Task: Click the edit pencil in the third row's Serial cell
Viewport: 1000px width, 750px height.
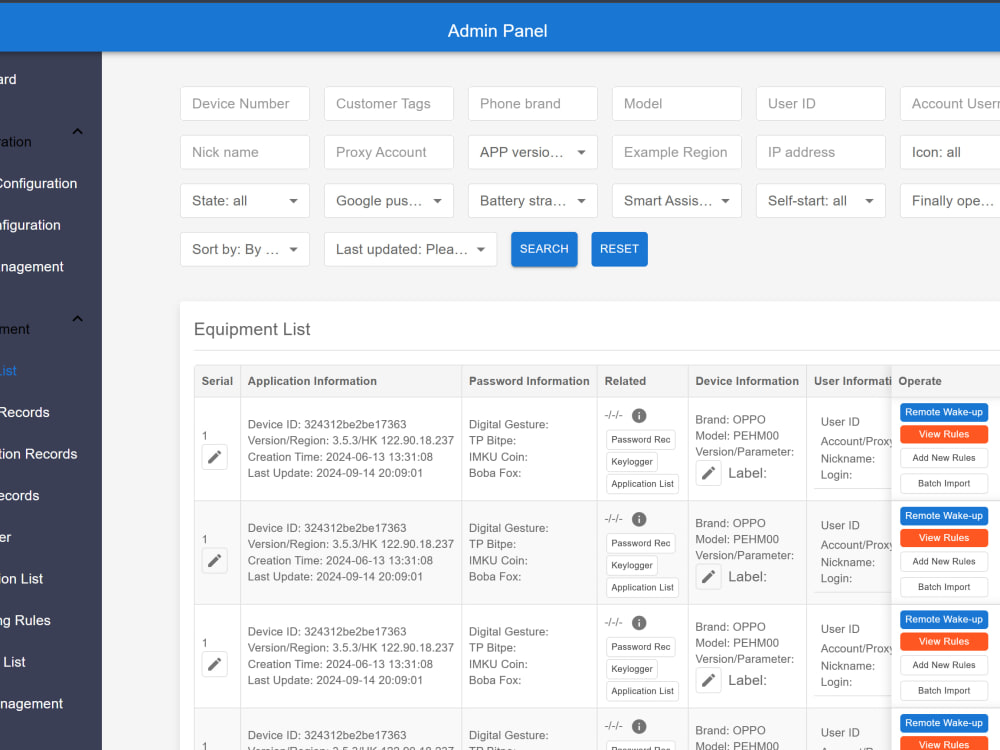Action: click(214, 665)
